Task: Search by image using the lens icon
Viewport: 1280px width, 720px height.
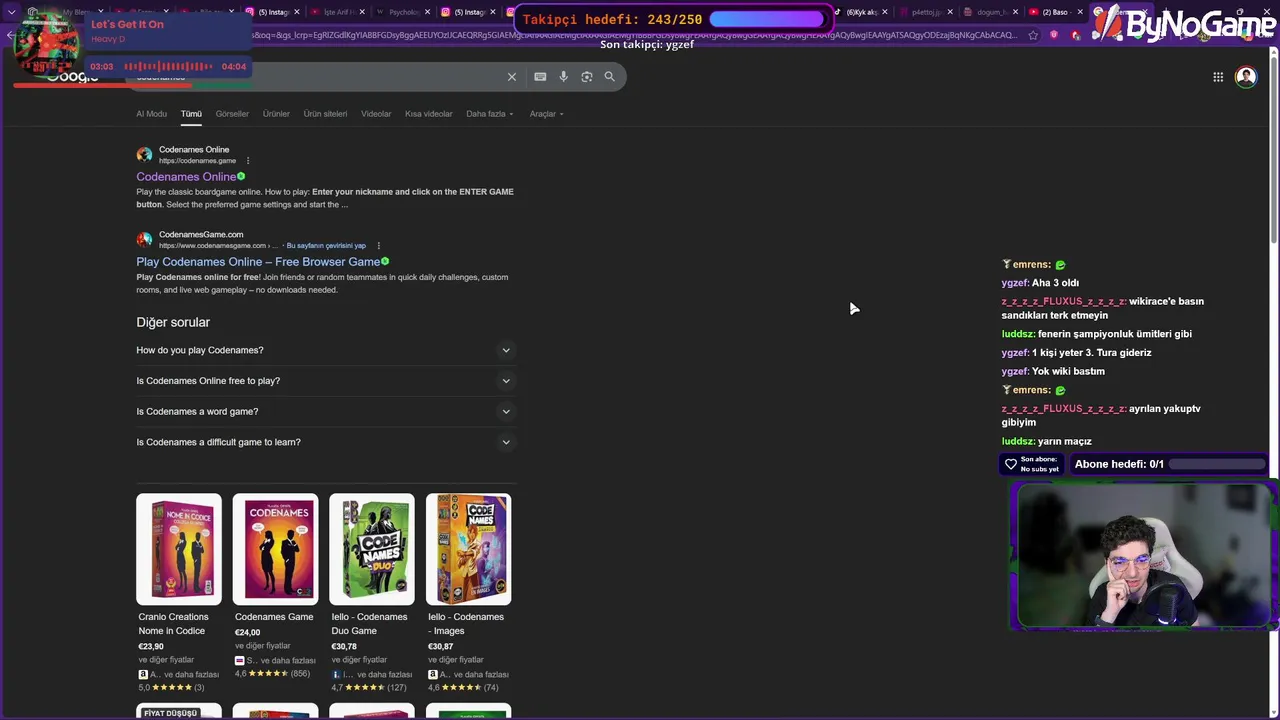Action: 587,77
